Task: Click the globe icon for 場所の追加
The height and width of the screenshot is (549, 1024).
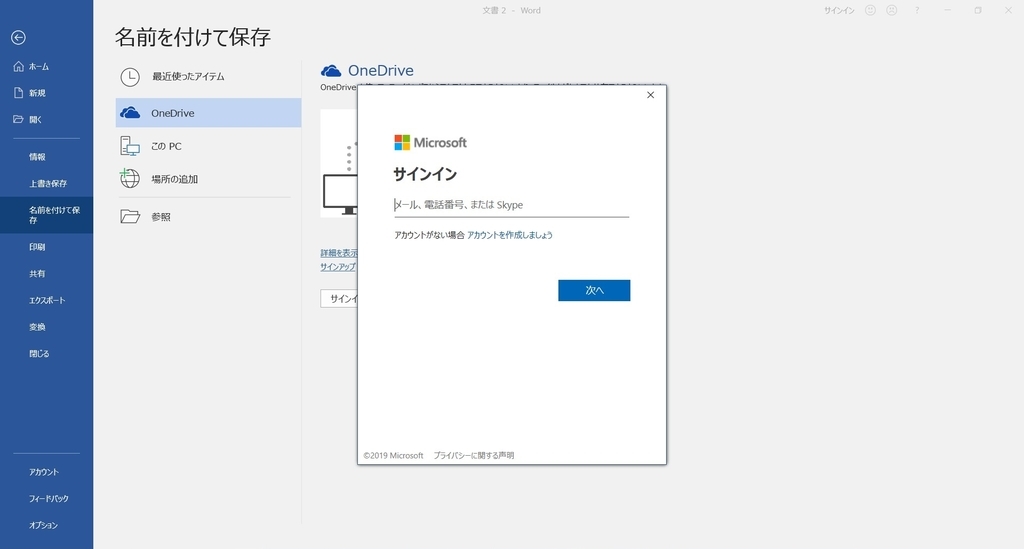Action: [x=130, y=178]
